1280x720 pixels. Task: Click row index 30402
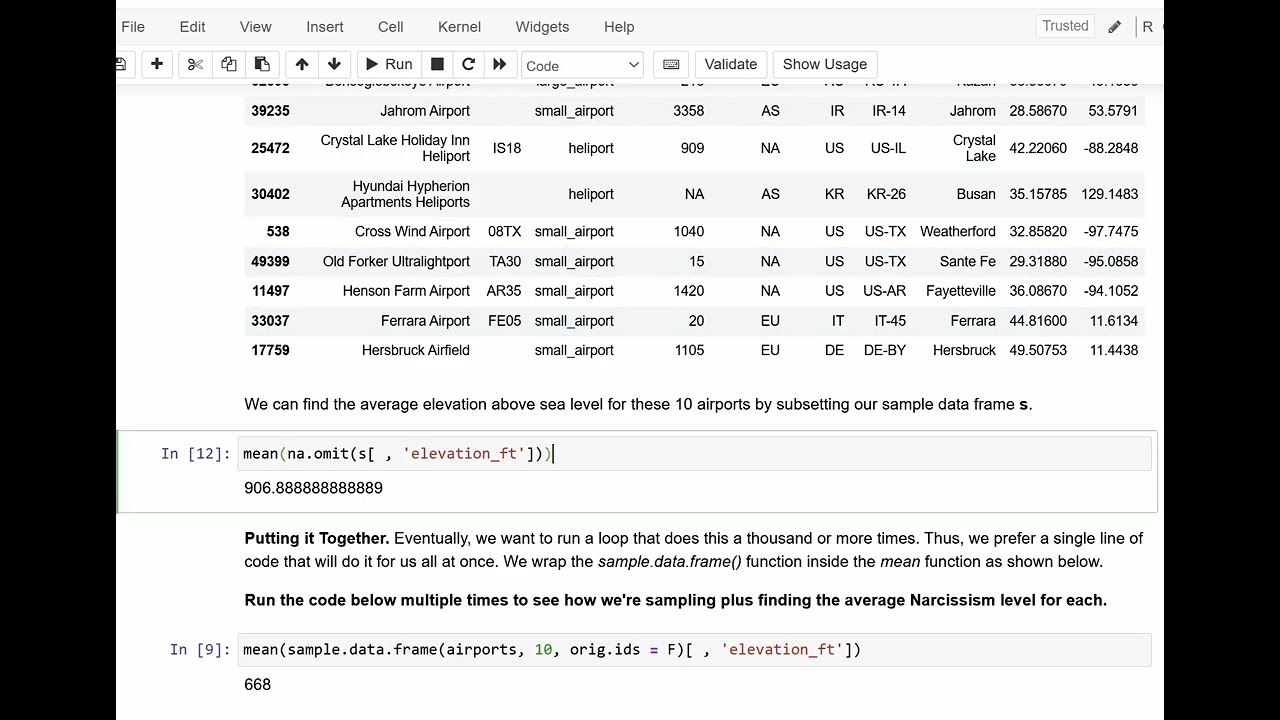[270, 194]
